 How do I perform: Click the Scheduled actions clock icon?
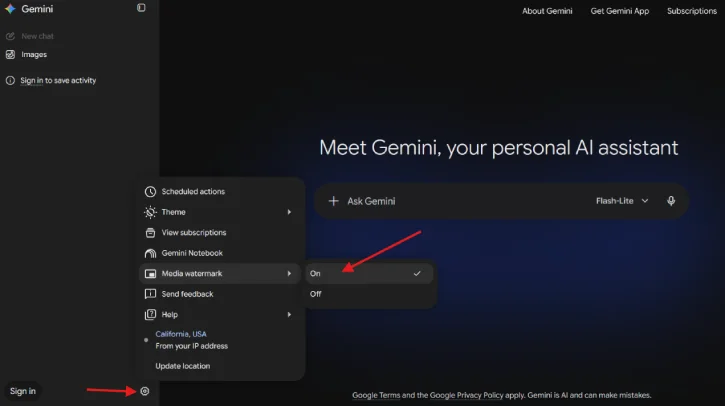pos(150,191)
